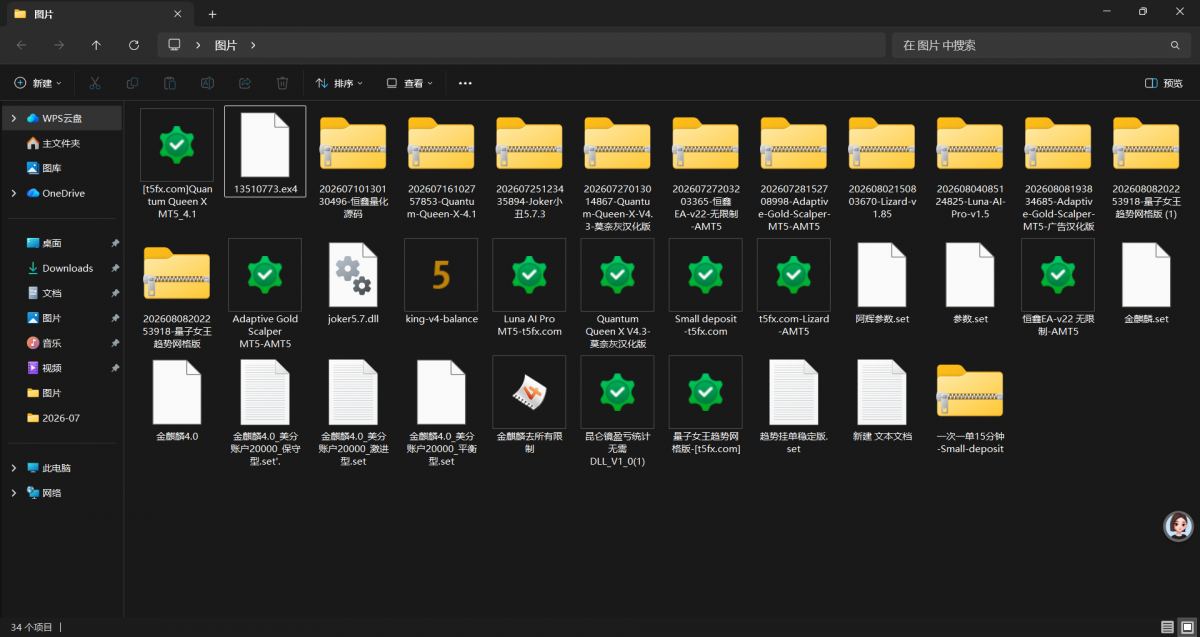Toggle the 预览 preview pane

tap(1163, 83)
